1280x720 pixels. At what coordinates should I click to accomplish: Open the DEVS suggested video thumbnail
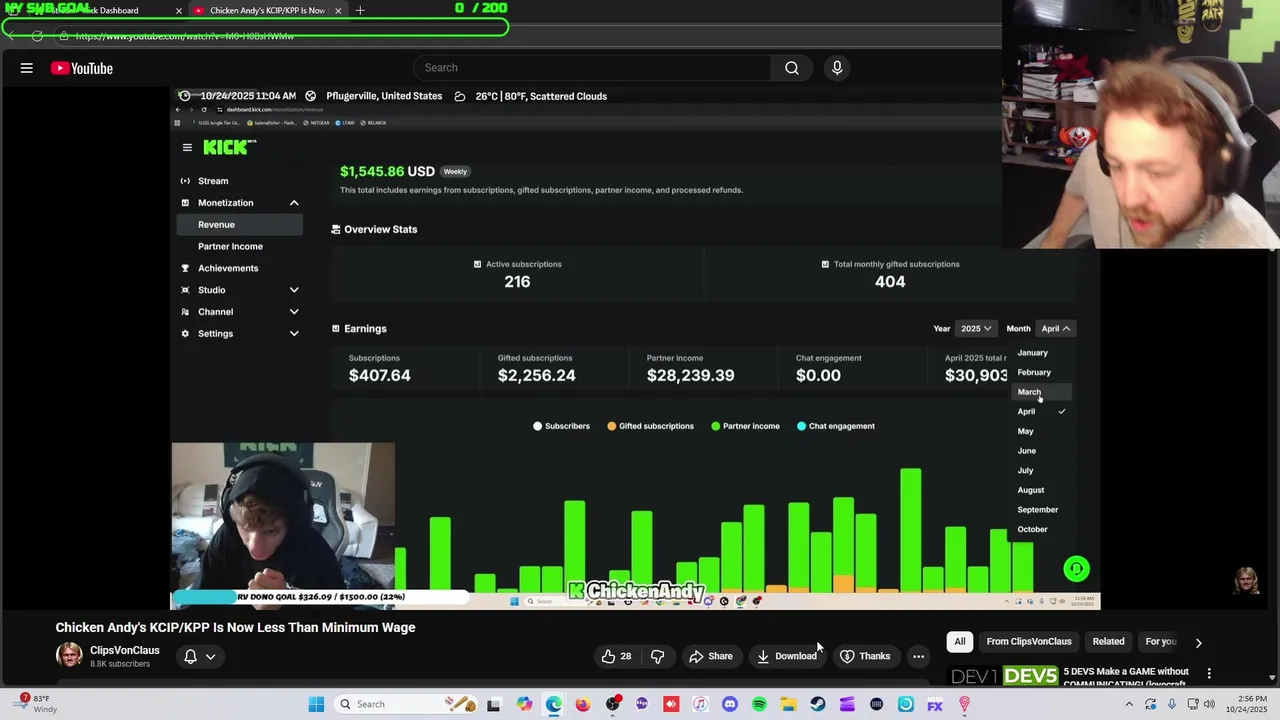click(x=1003, y=677)
